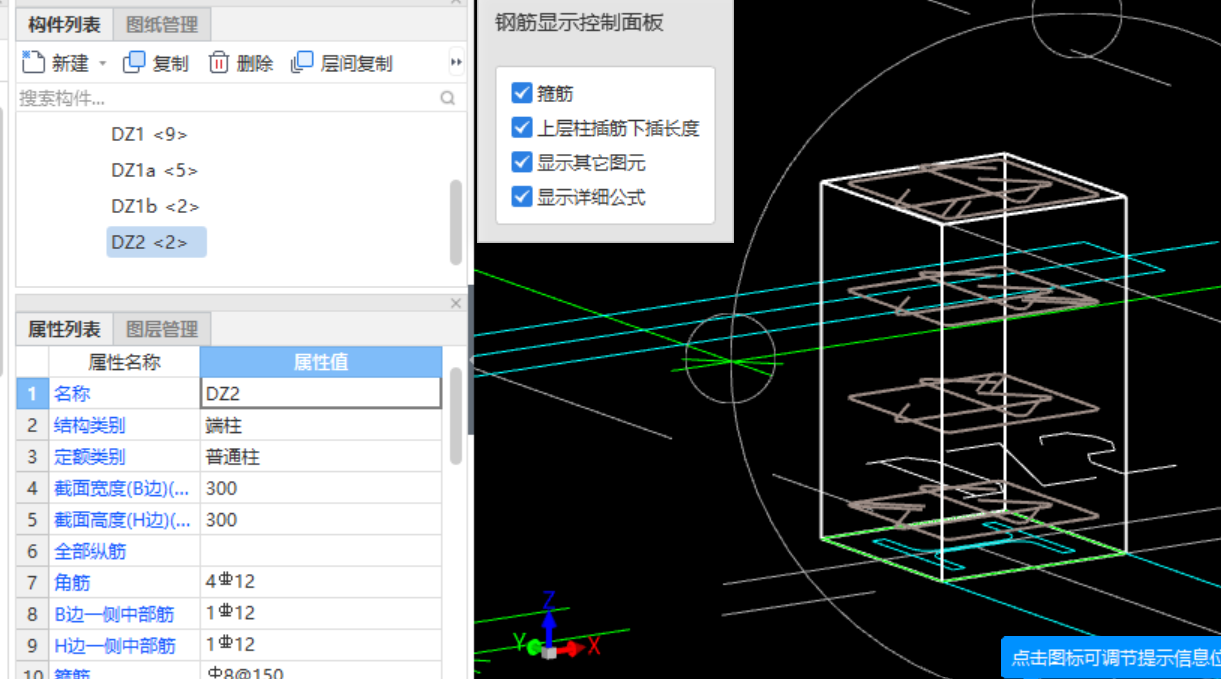This screenshot has height=679, width=1221.
Task: Toggle 显示其它图元 checkbox
Action: [x=521, y=162]
